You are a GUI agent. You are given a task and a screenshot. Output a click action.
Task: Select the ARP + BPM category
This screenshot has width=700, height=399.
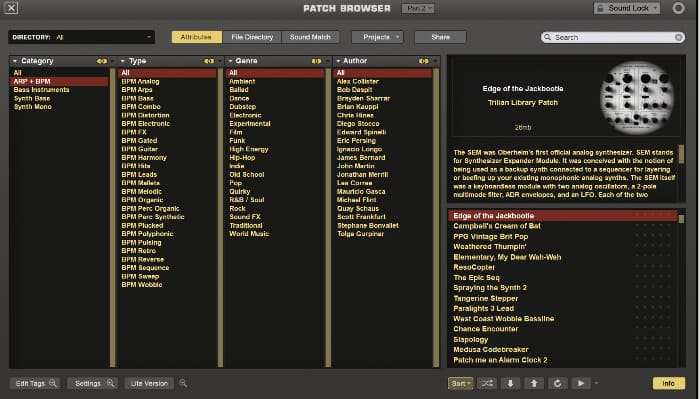[58, 81]
